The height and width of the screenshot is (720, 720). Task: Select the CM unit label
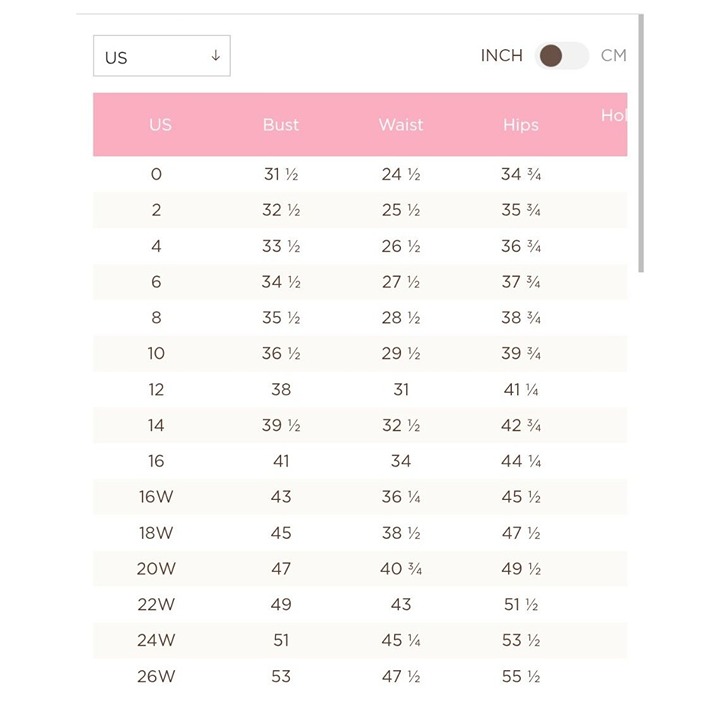pyautogui.click(x=613, y=56)
